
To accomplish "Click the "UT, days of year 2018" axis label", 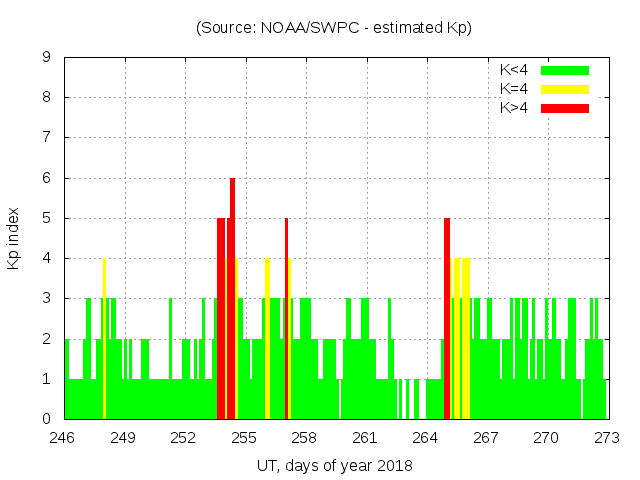I will click(x=333, y=466).
